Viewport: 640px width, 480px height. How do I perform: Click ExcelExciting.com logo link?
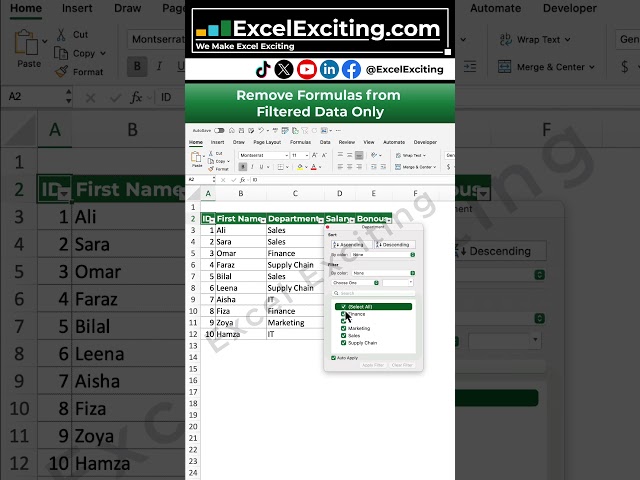pos(319,31)
